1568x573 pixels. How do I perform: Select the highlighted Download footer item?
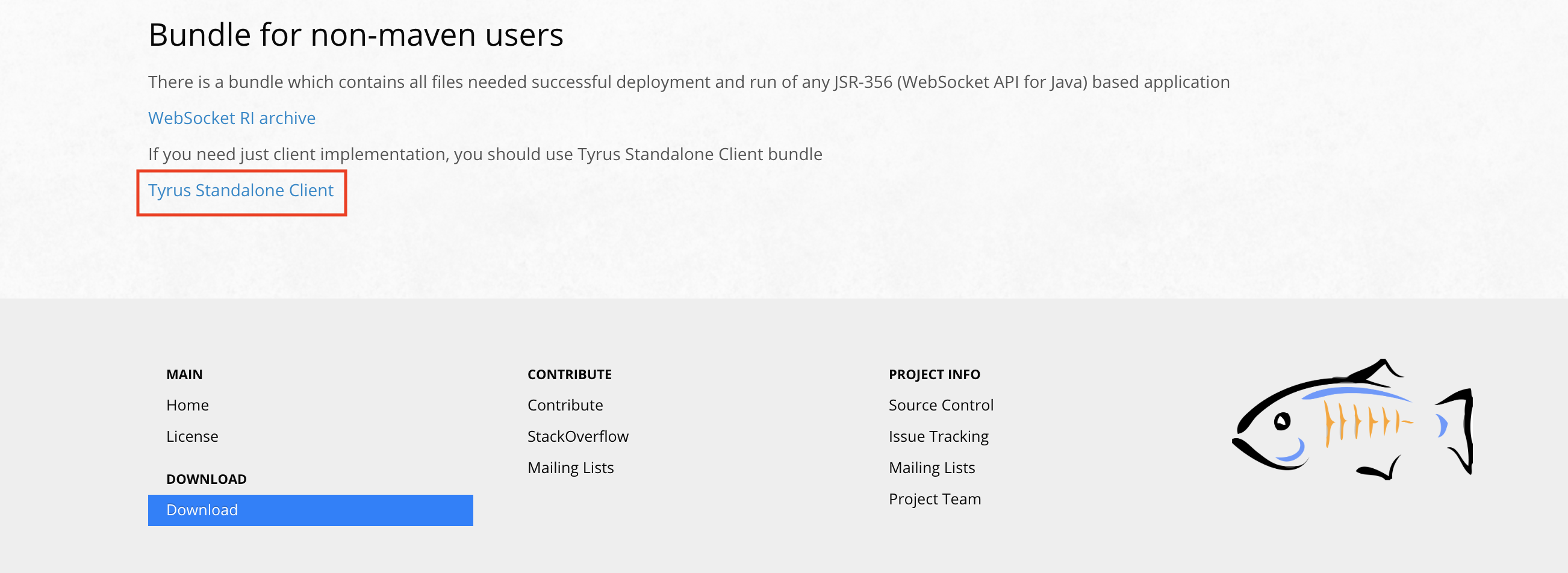[311, 510]
